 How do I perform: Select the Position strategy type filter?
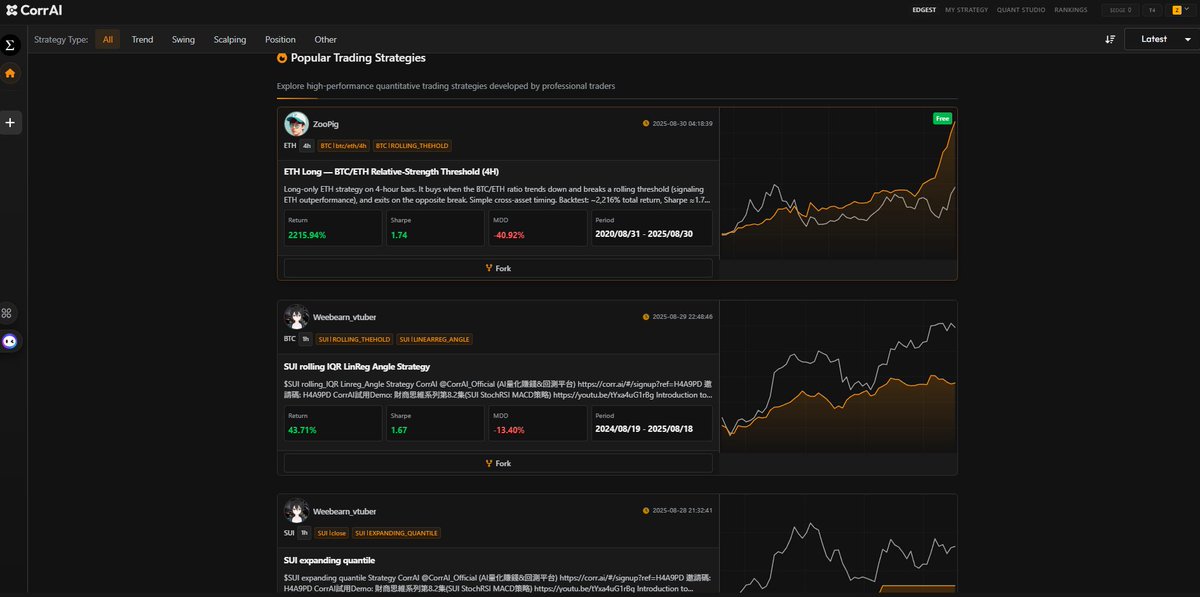(x=280, y=39)
